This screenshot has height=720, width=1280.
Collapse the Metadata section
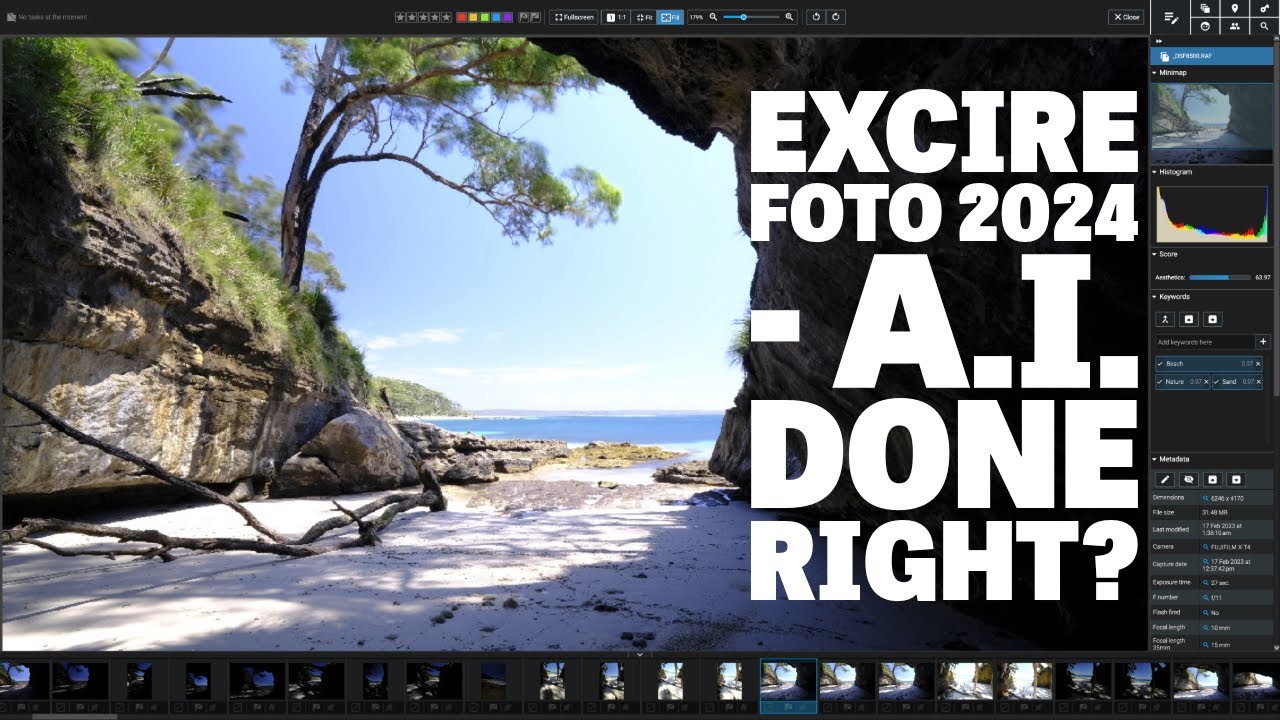click(x=1155, y=459)
